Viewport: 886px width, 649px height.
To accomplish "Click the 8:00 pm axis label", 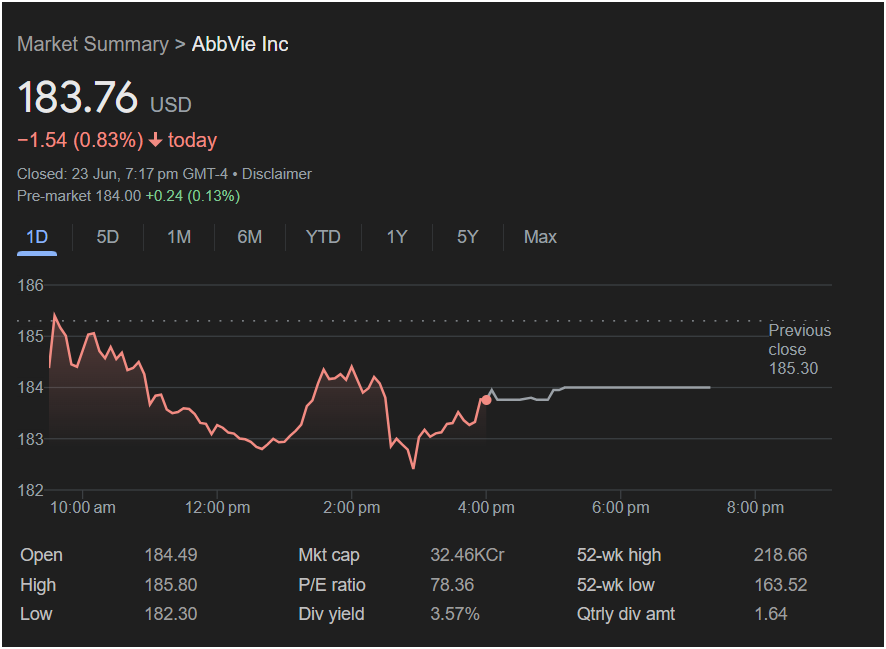I will [755, 507].
